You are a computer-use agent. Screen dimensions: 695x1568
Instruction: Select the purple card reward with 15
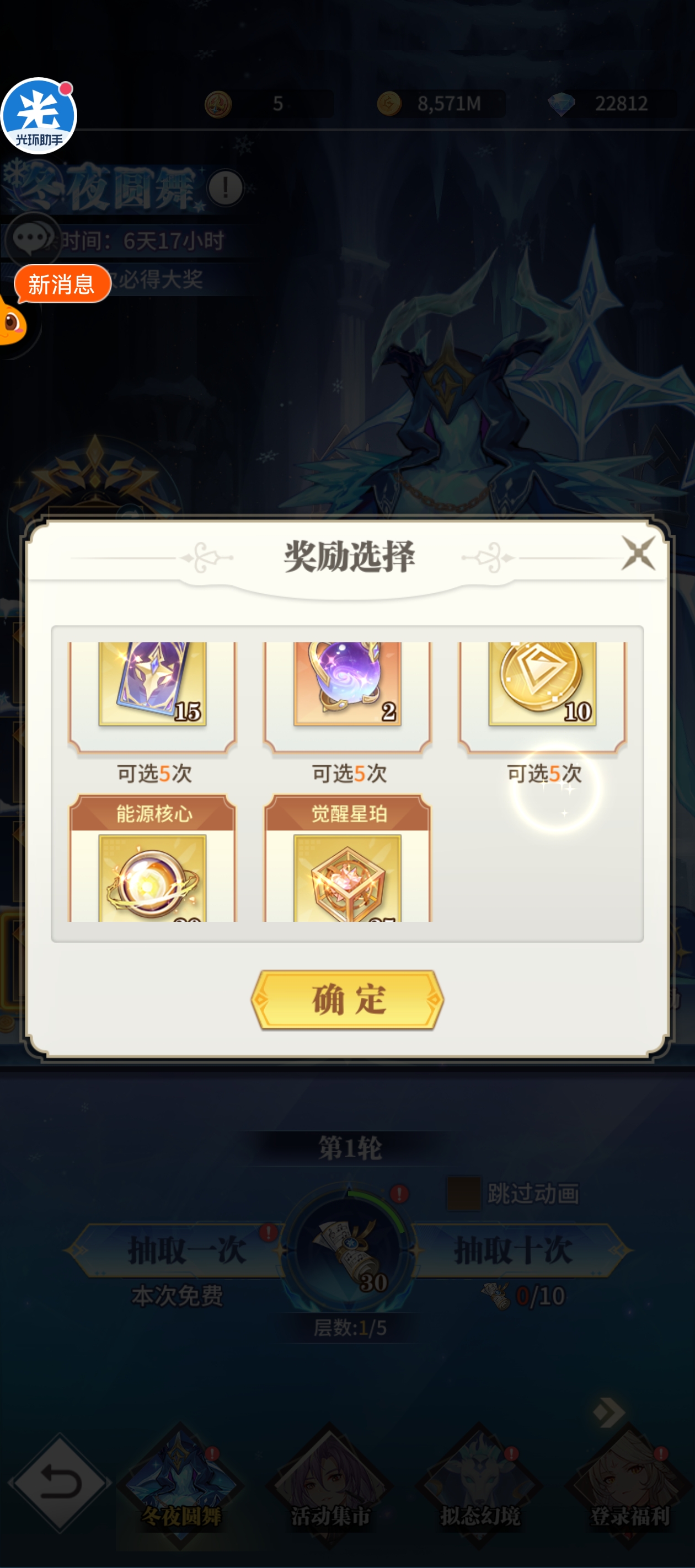(152, 697)
